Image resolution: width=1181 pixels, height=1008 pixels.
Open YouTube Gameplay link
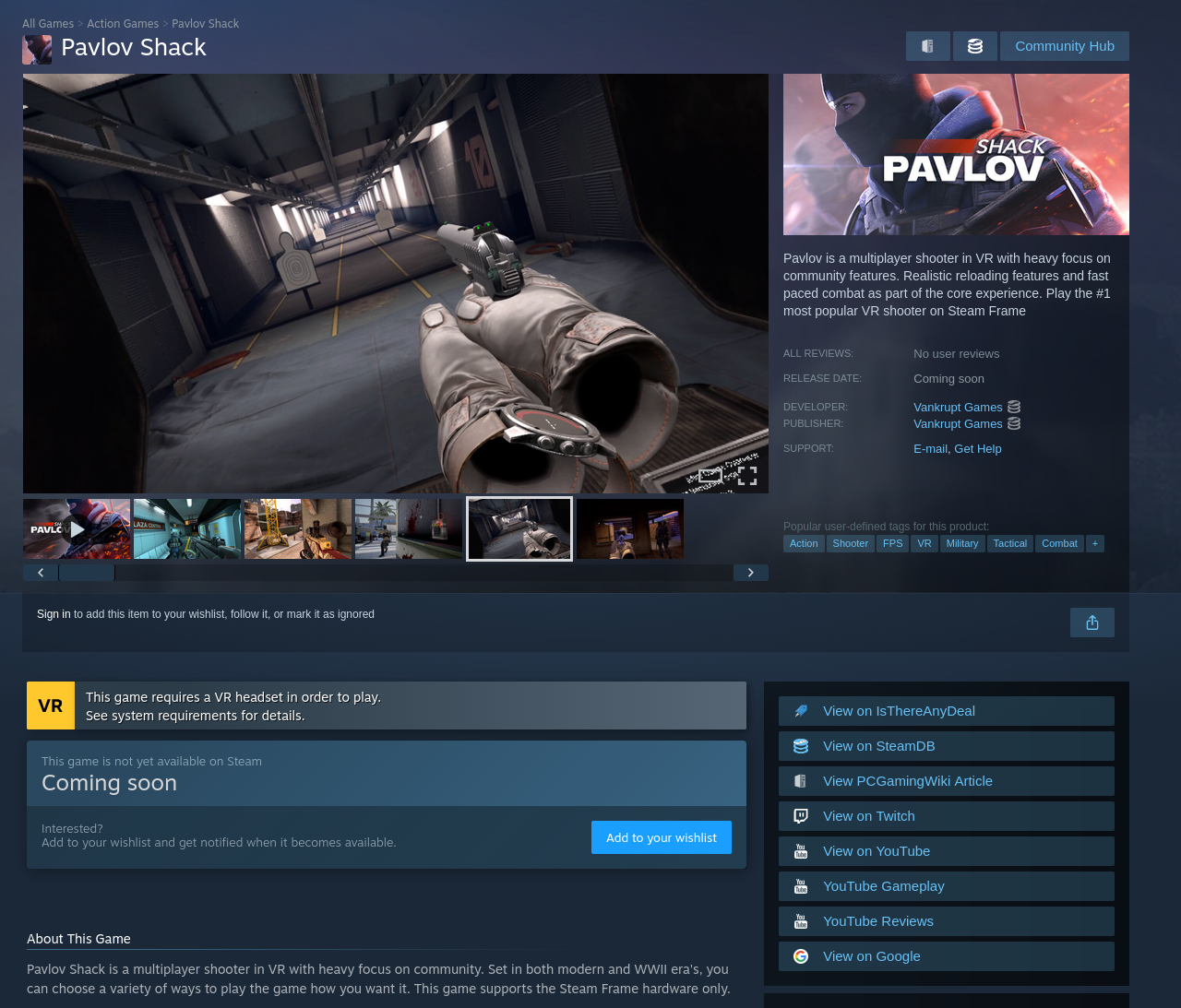click(x=947, y=886)
